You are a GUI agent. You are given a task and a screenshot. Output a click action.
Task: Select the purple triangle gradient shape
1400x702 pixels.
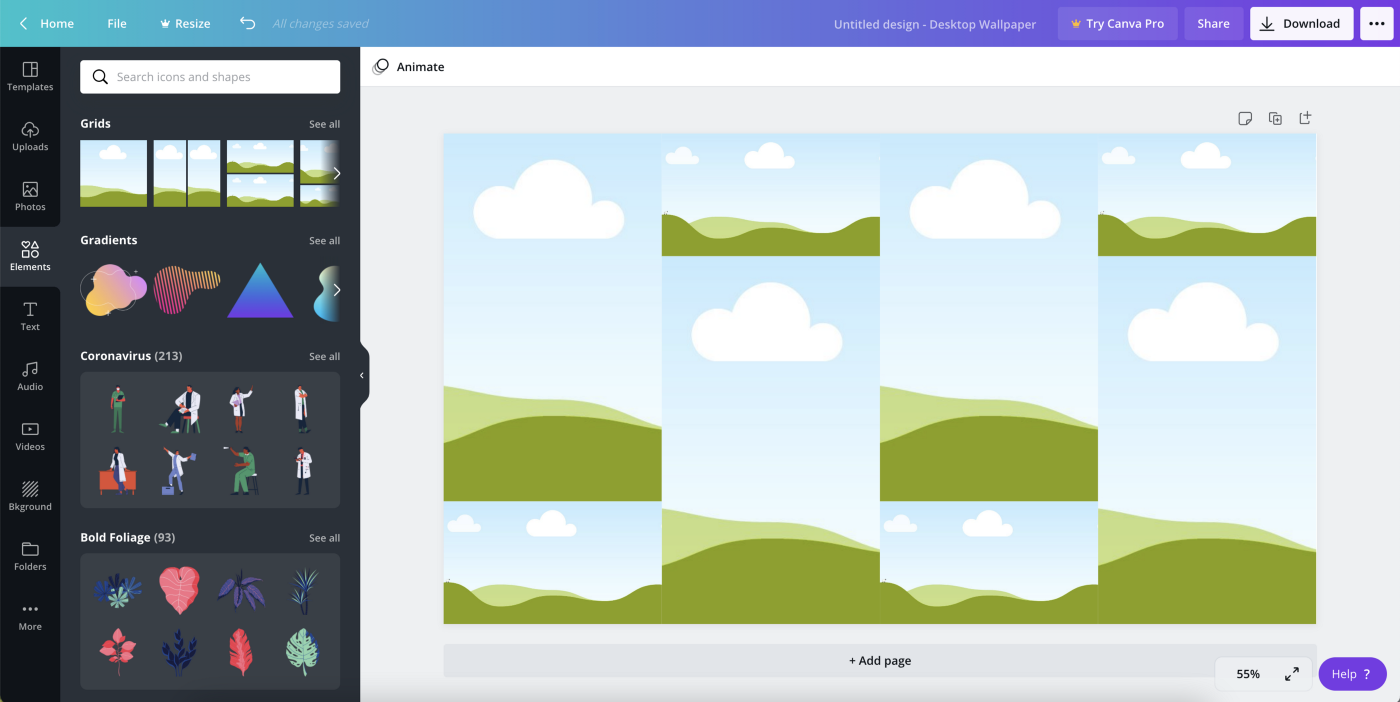tap(260, 291)
